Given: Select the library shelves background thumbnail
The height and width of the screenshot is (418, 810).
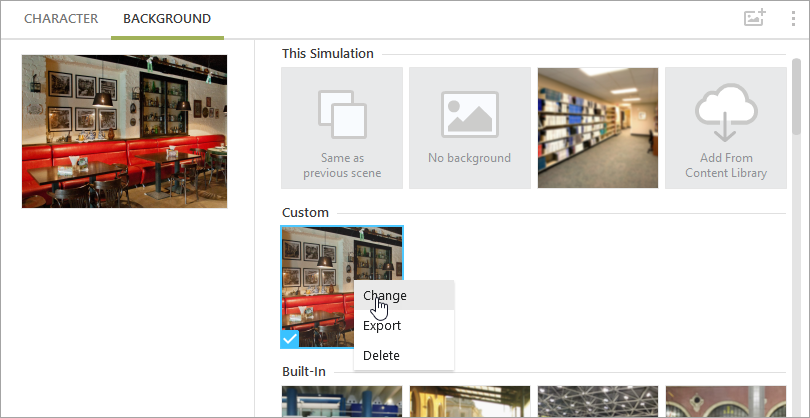Looking at the screenshot, I should (597, 128).
